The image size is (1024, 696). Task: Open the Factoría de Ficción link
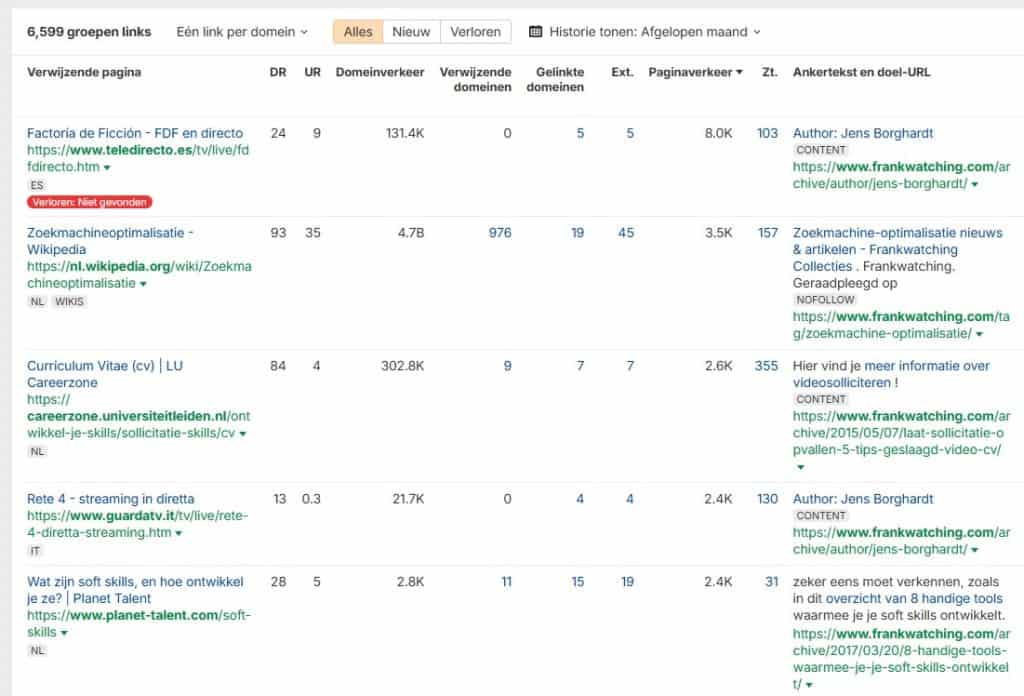tap(135, 132)
